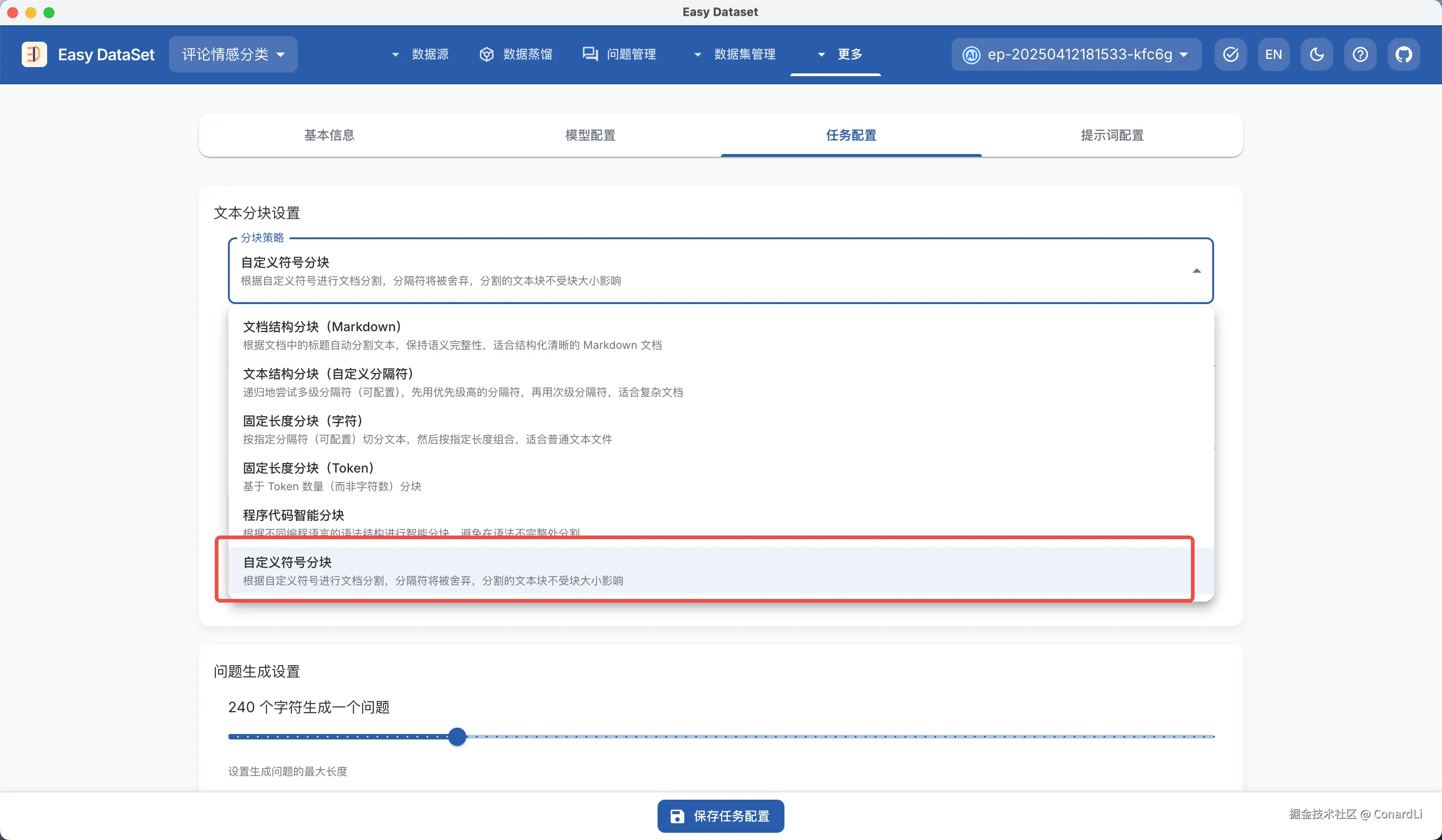The image size is (1442, 840).
Task: Click the Easy DataSet logo icon
Action: [34, 54]
